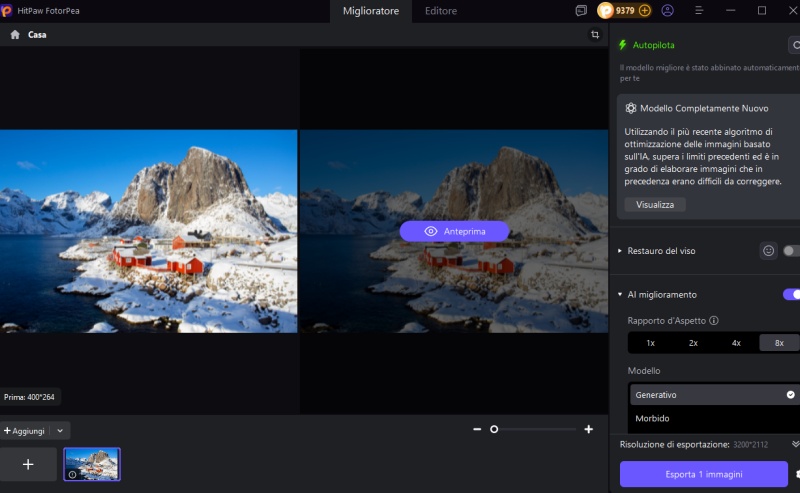This screenshot has width=800, height=493.
Task: Select the snowy village thumbnail
Action: tap(92, 464)
